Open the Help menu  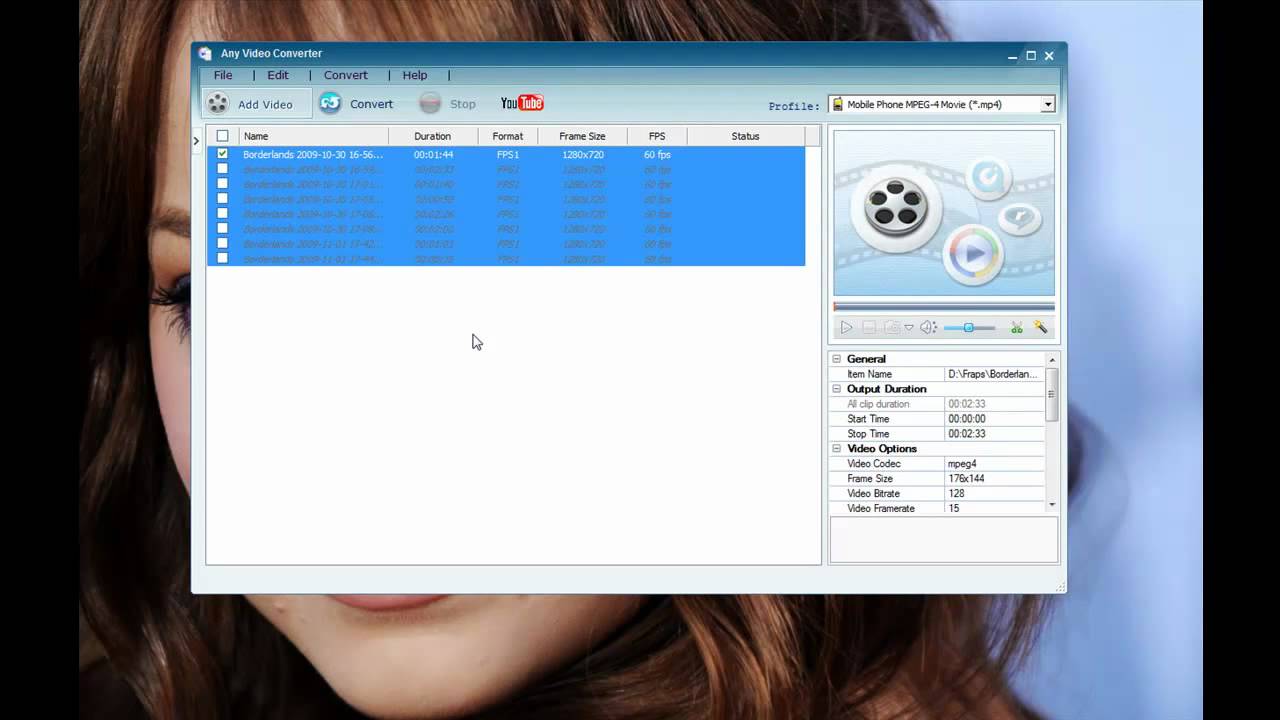[415, 75]
